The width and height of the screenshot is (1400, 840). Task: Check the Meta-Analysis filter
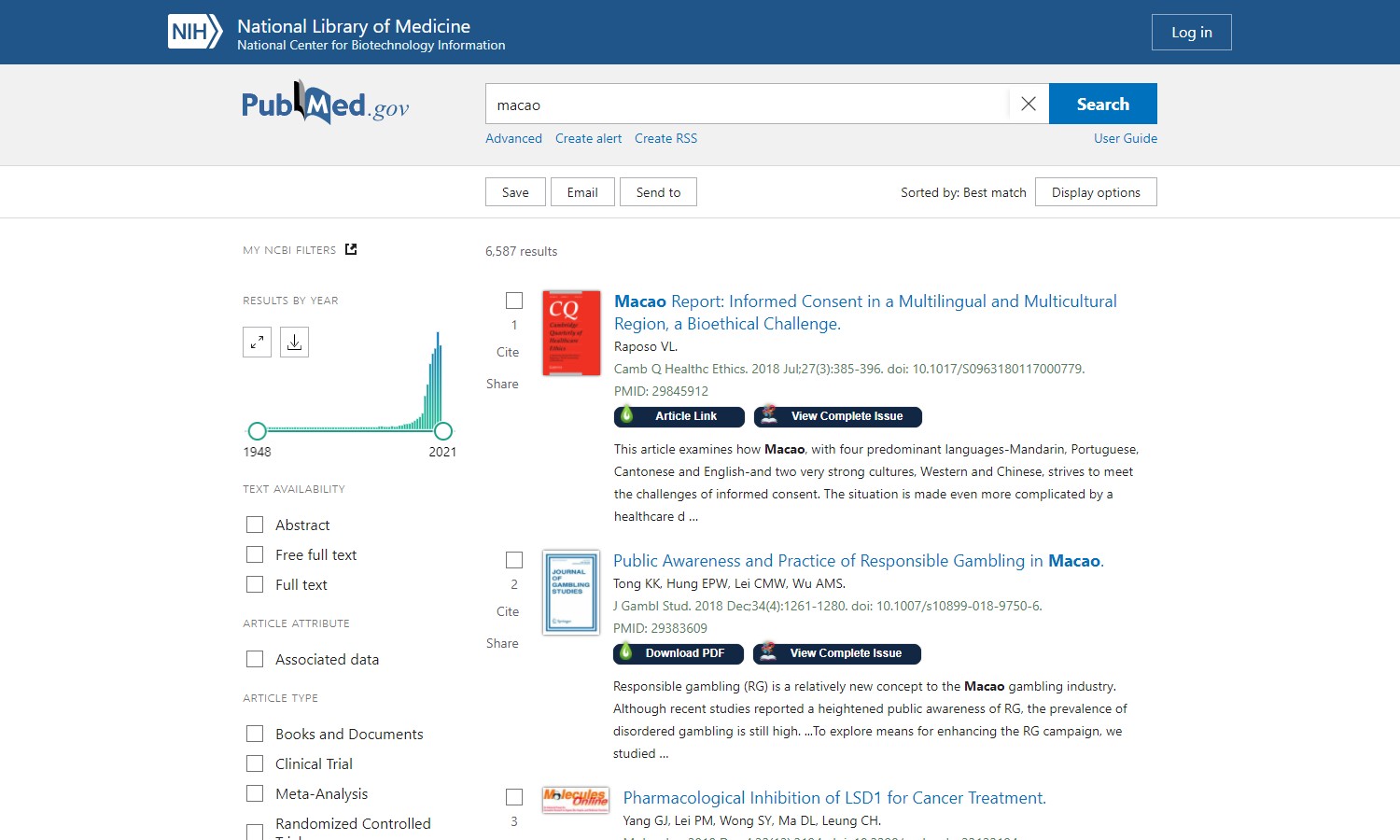click(x=255, y=793)
